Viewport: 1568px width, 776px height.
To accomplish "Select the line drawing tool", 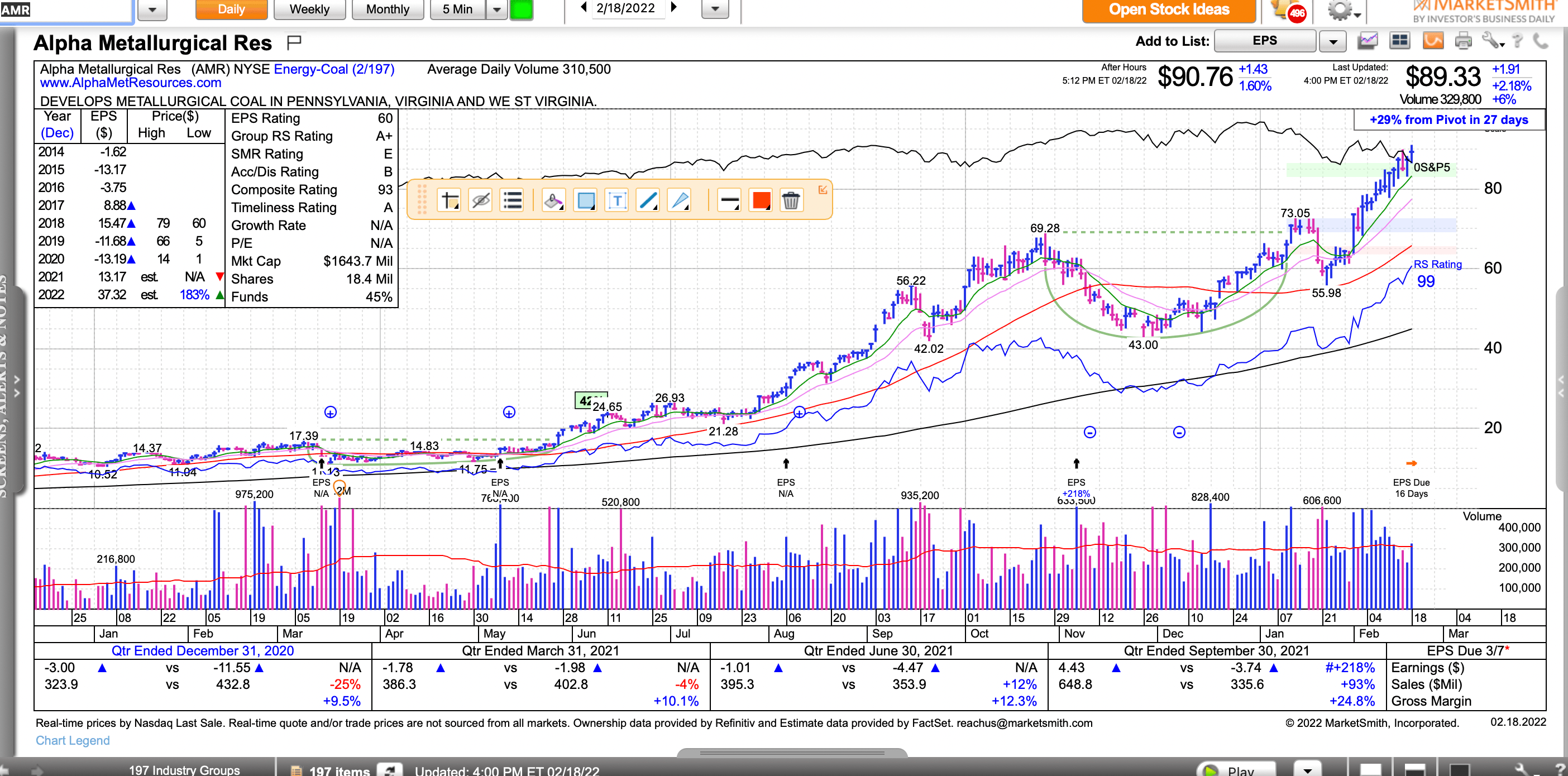I will coord(648,200).
